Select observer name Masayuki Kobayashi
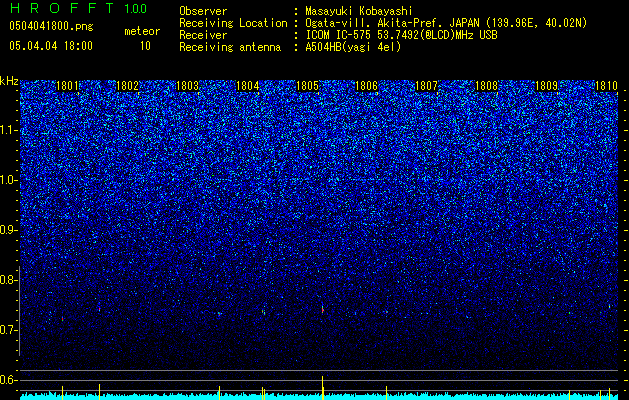629x400 pixels. tap(359, 11)
